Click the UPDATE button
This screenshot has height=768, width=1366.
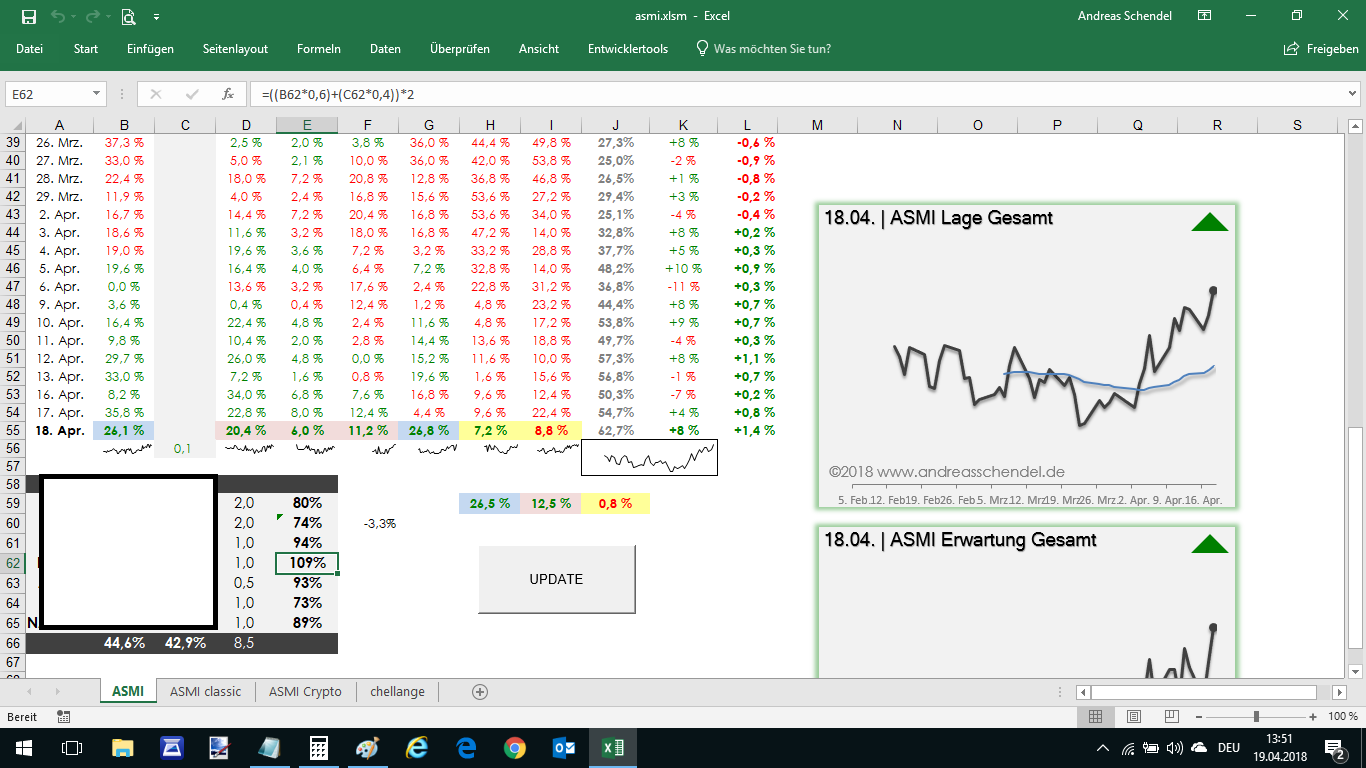(x=556, y=579)
